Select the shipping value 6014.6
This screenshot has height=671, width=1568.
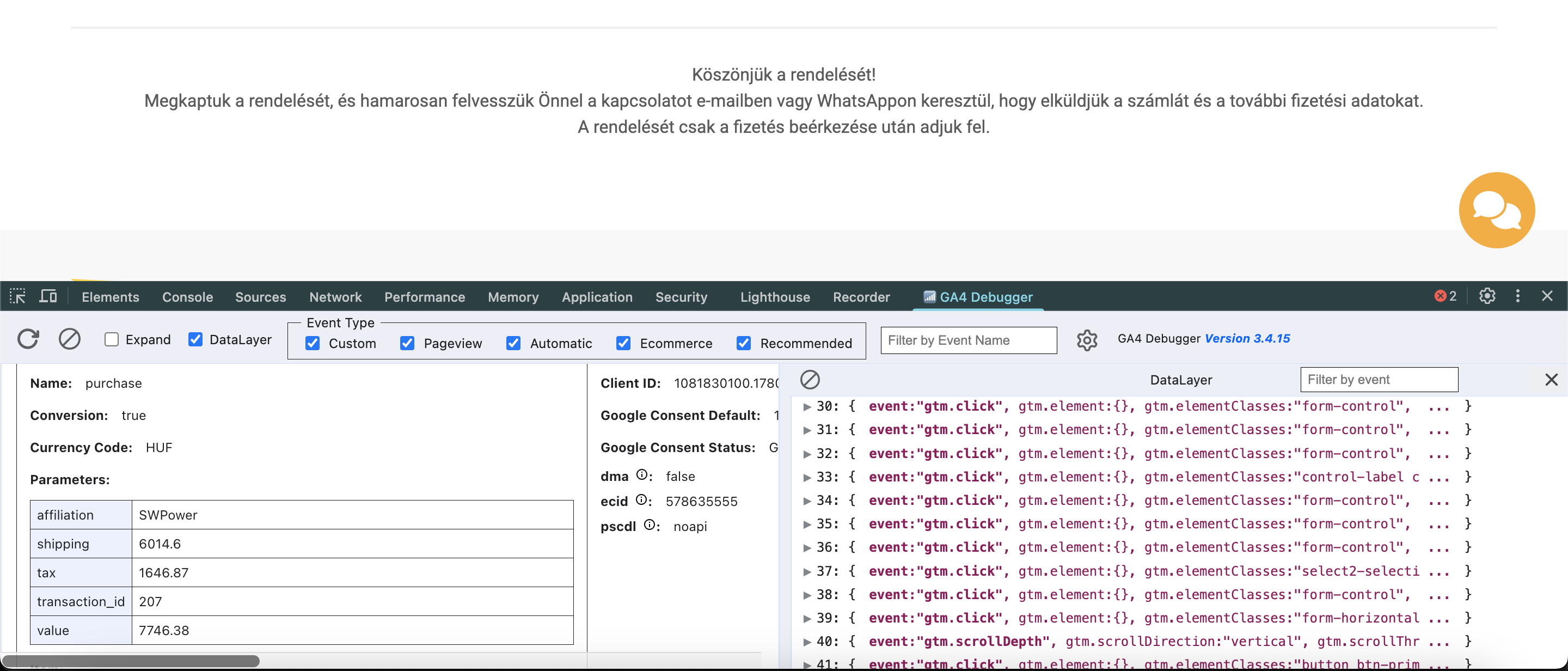pyautogui.click(x=160, y=544)
